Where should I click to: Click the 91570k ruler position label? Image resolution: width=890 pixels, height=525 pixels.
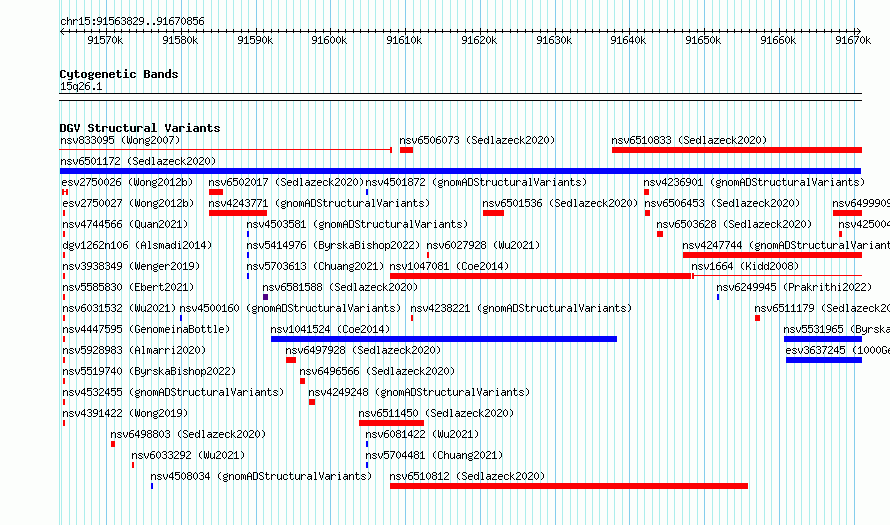pos(104,40)
